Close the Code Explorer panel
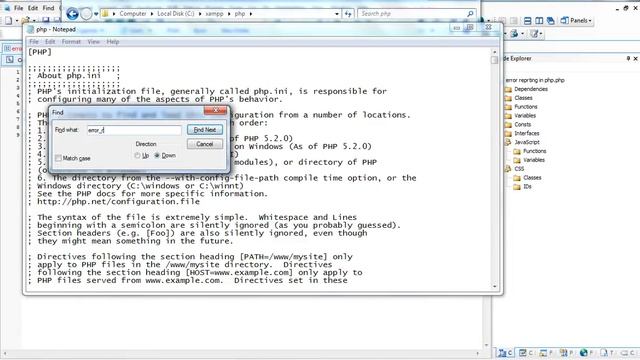Viewport: 640px width, 360px height. [x=636, y=59]
